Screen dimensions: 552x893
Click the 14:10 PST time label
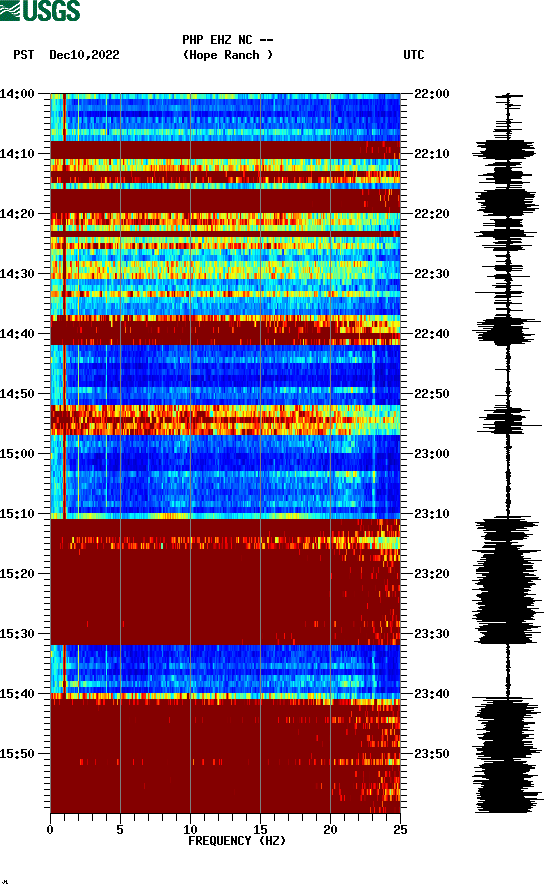[17, 154]
